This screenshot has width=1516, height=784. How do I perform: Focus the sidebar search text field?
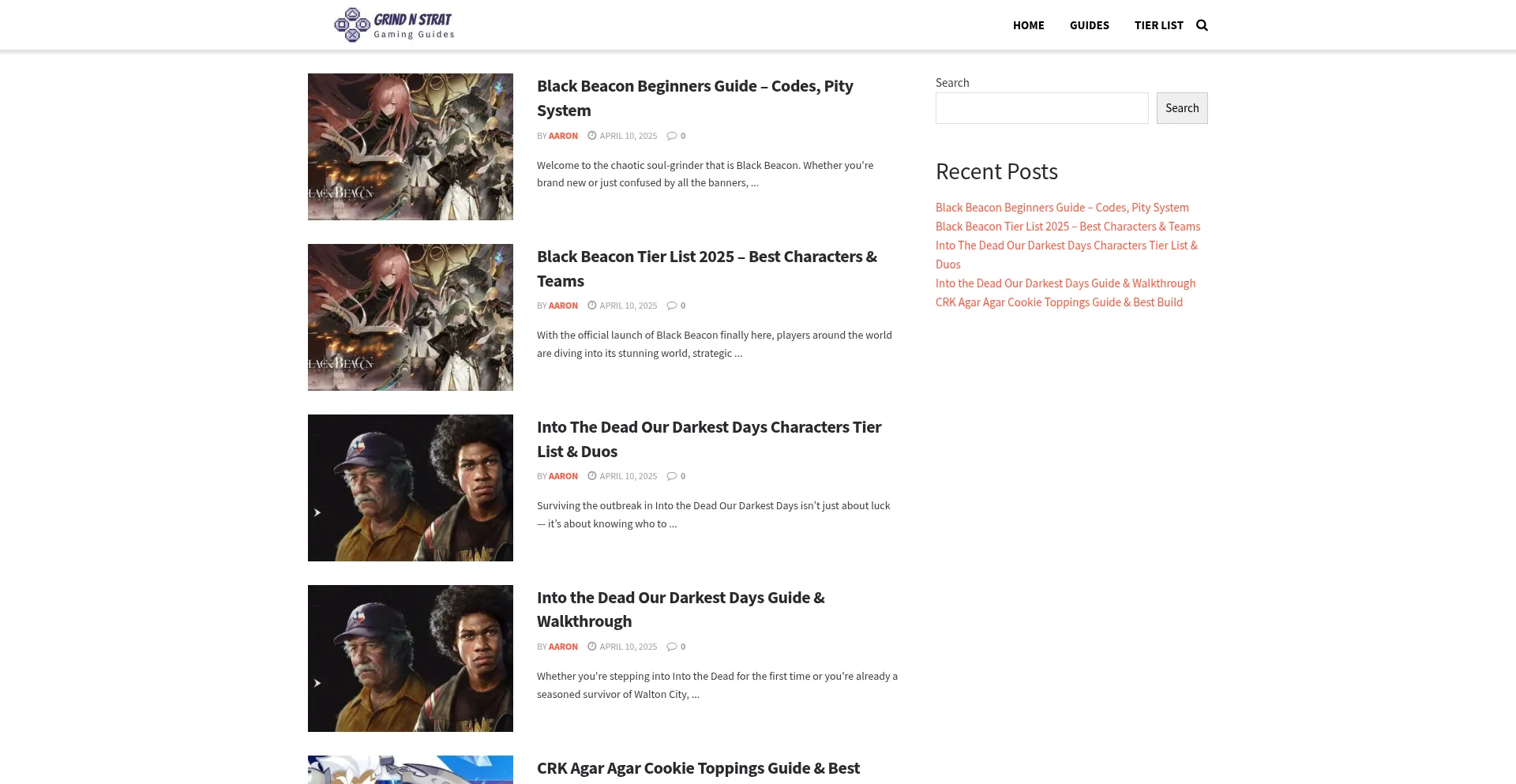click(1041, 108)
